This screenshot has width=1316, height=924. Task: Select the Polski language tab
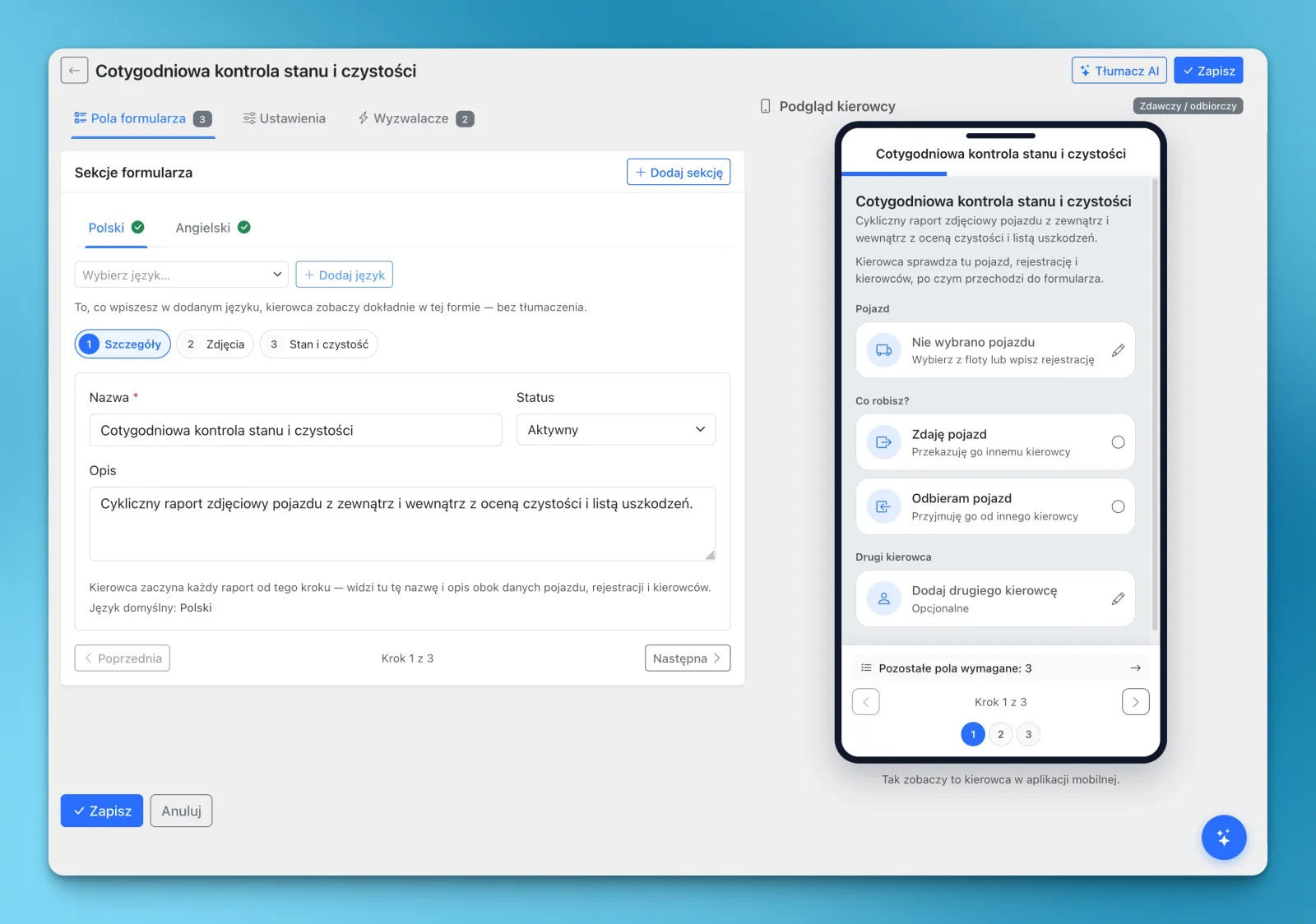116,228
